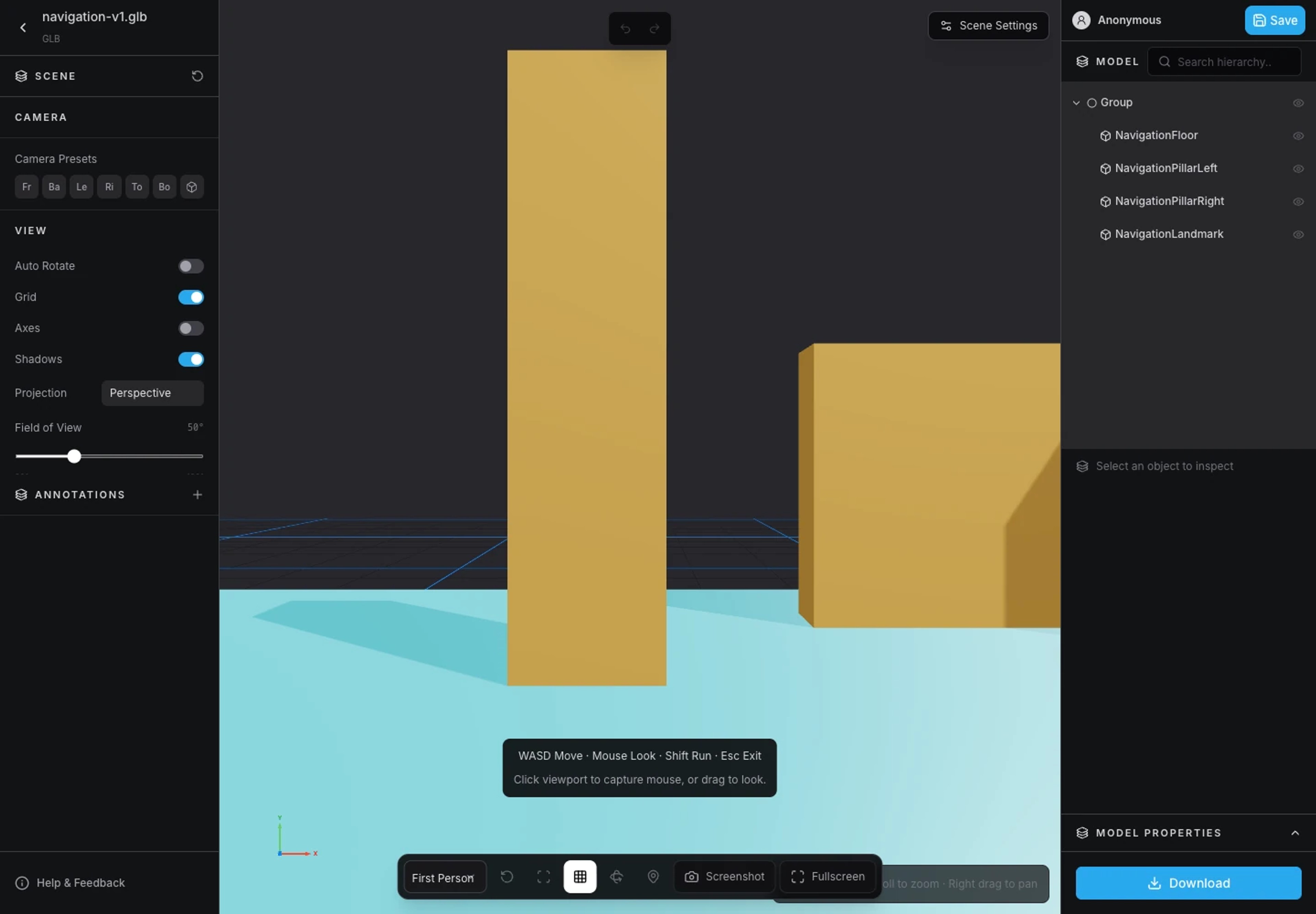Enter Fullscreen mode
The height and width of the screenshot is (914, 1316).
[x=828, y=876]
